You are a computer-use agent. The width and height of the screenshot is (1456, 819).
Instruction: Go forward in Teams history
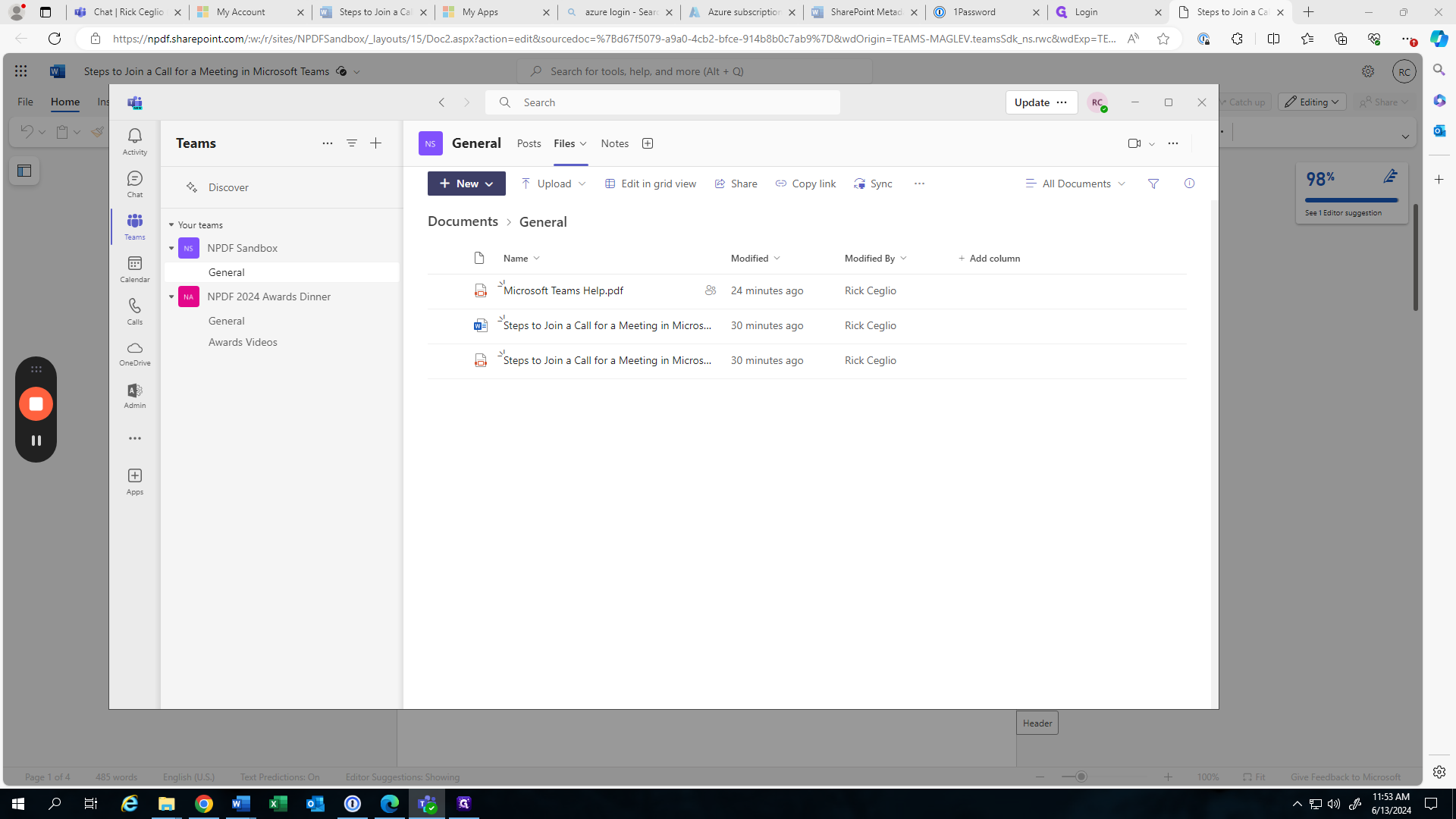tap(467, 102)
